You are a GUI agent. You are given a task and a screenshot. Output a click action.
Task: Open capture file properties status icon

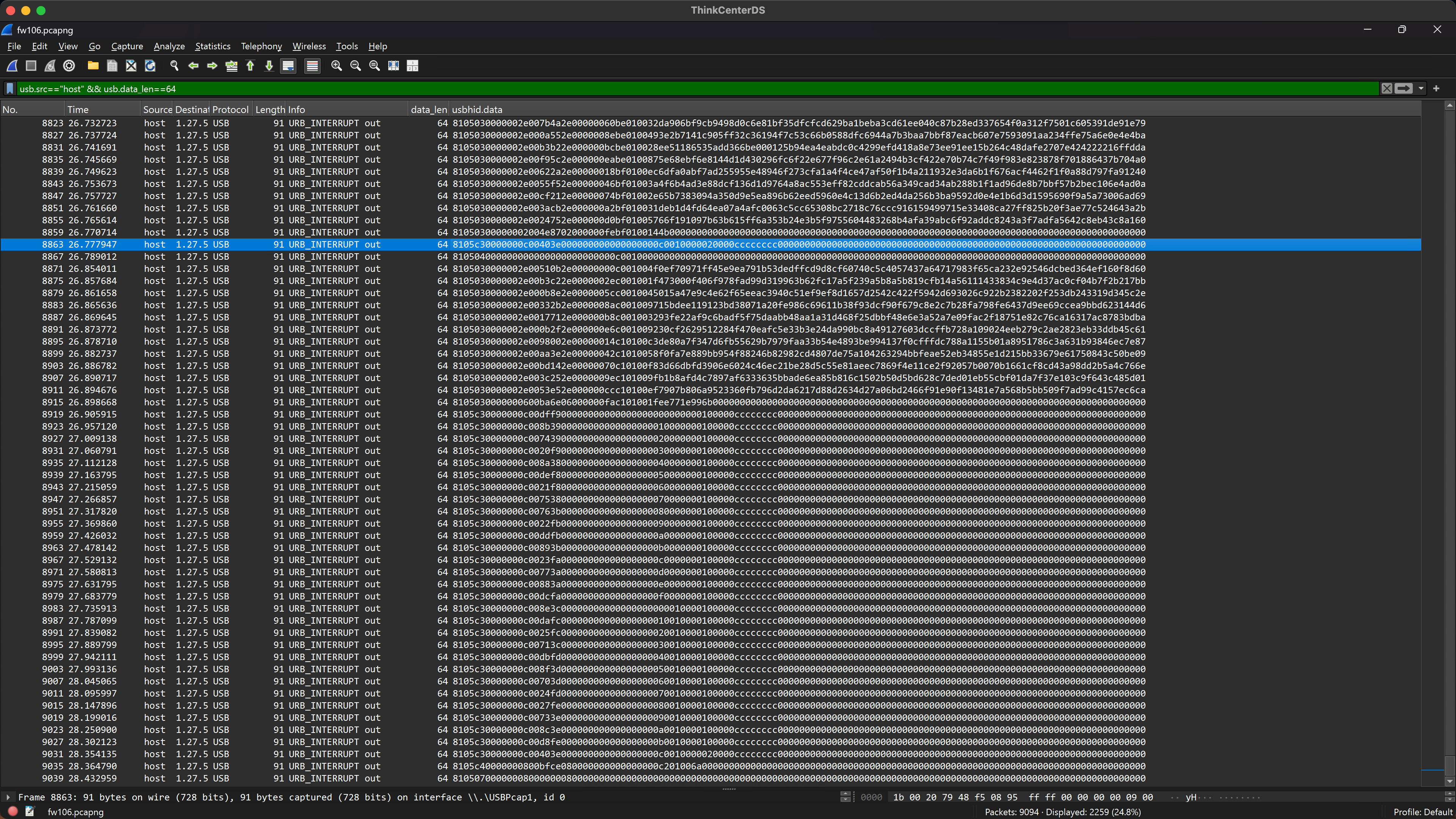30,812
